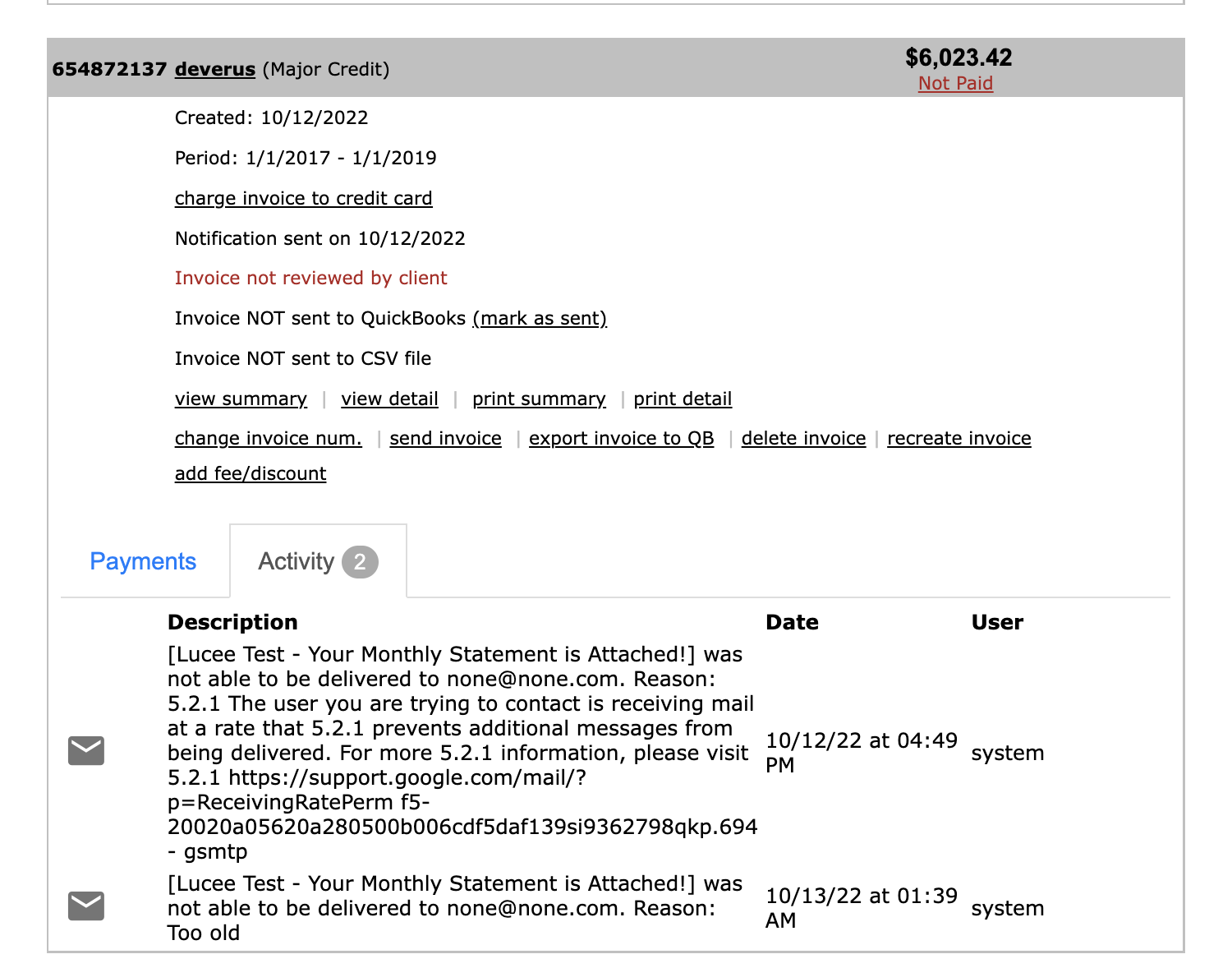The height and width of the screenshot is (968, 1232).
Task: Delete this invoice
Action: point(803,438)
